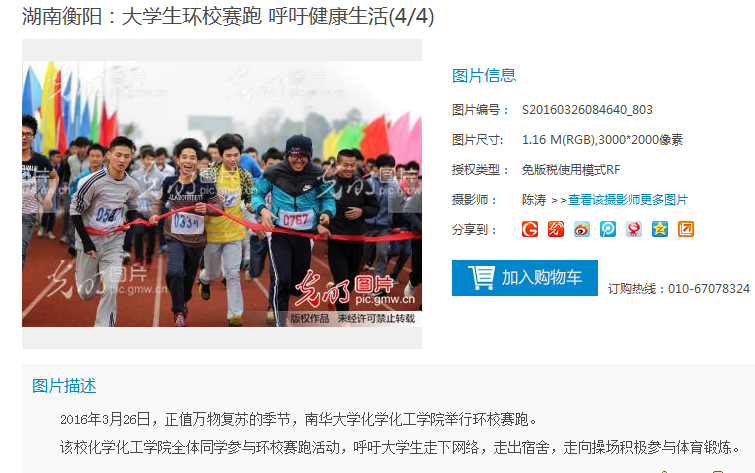Select image ID S20160326084640_803

coord(587,110)
